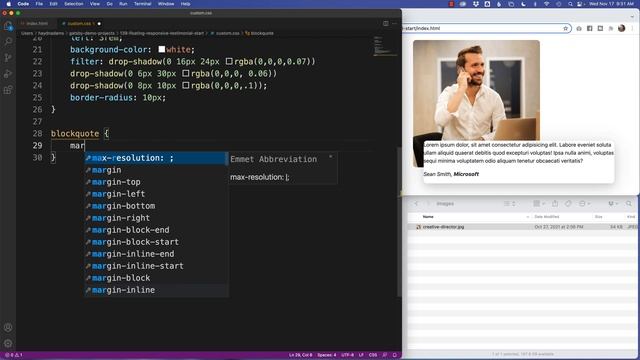The width and height of the screenshot is (640, 360).
Task: Open the Accounts icon in the activity bar
Action: [8, 327]
